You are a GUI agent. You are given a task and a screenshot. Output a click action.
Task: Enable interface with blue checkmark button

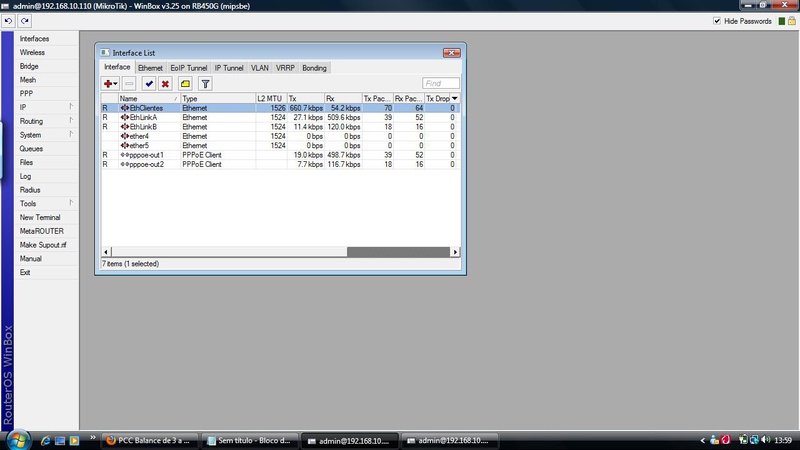point(149,84)
